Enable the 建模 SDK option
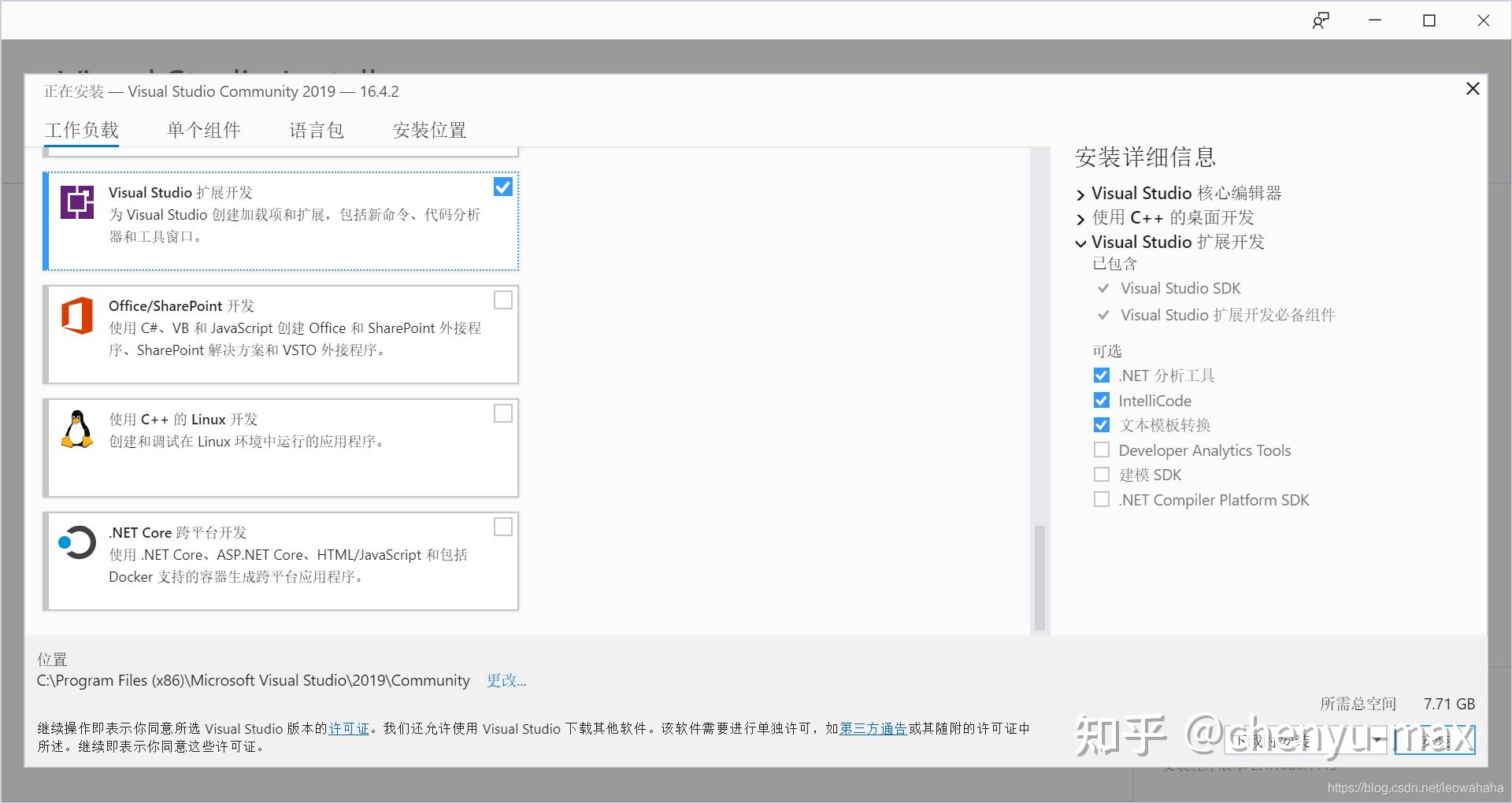Screen dimensions: 1512x803 point(1102,475)
